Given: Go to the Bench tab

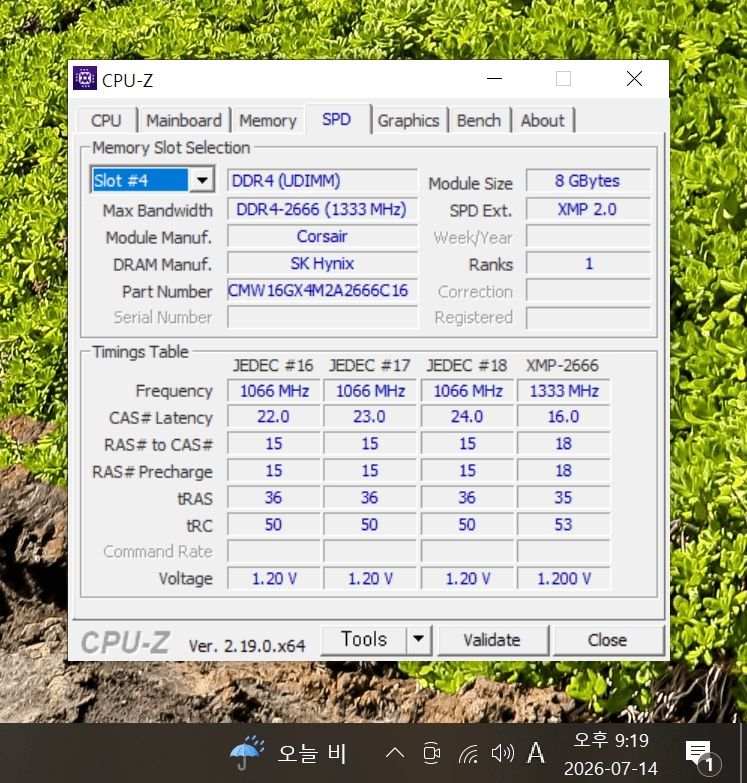Looking at the screenshot, I should 479,120.
